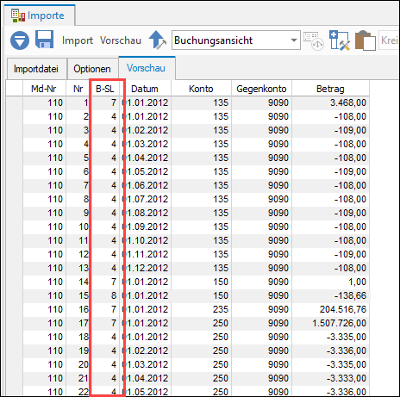Click the Md-Nr cell in row 1
400x397 pixels.
click(44, 103)
